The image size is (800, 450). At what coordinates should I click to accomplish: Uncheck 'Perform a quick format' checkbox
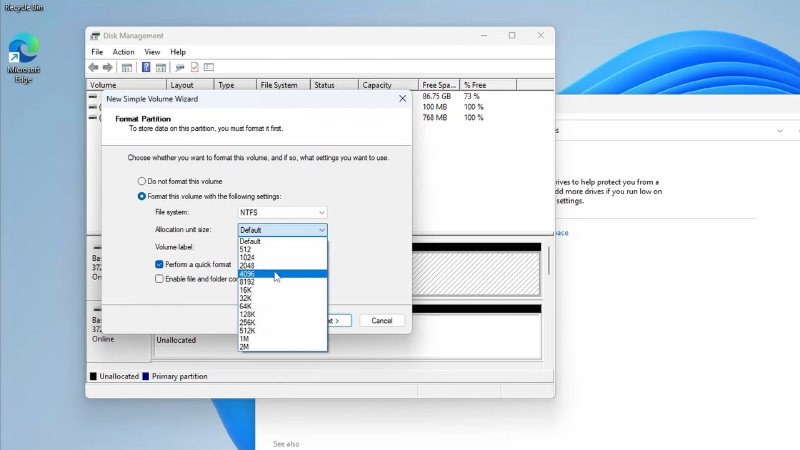pyautogui.click(x=159, y=264)
